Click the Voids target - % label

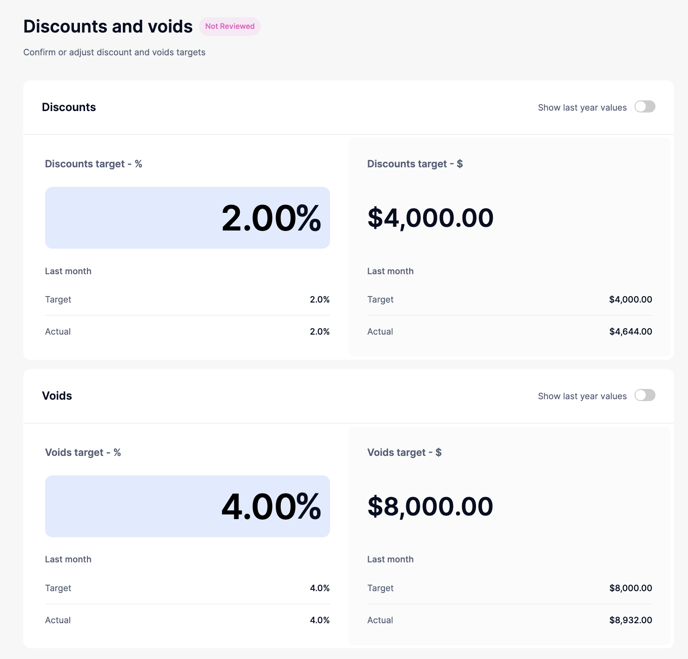83,452
